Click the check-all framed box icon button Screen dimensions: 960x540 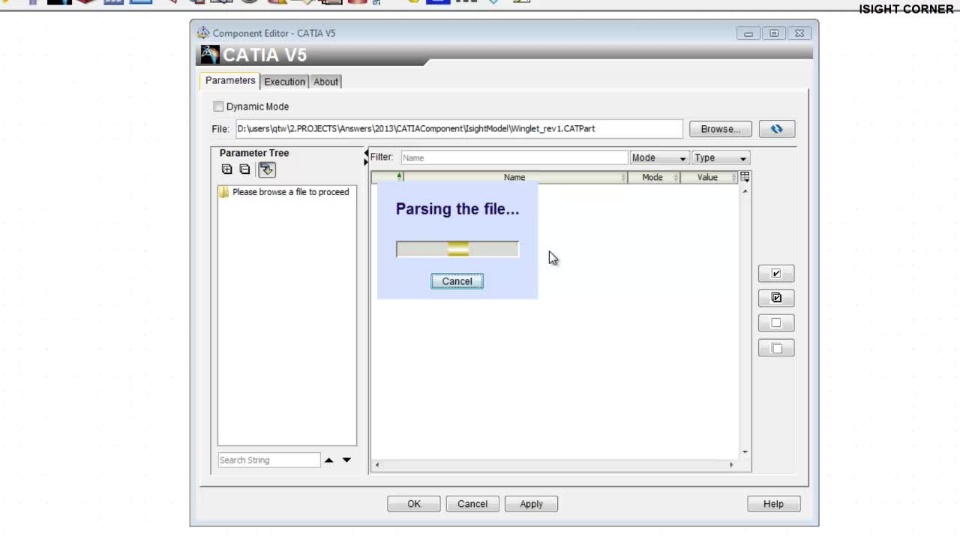click(776, 298)
